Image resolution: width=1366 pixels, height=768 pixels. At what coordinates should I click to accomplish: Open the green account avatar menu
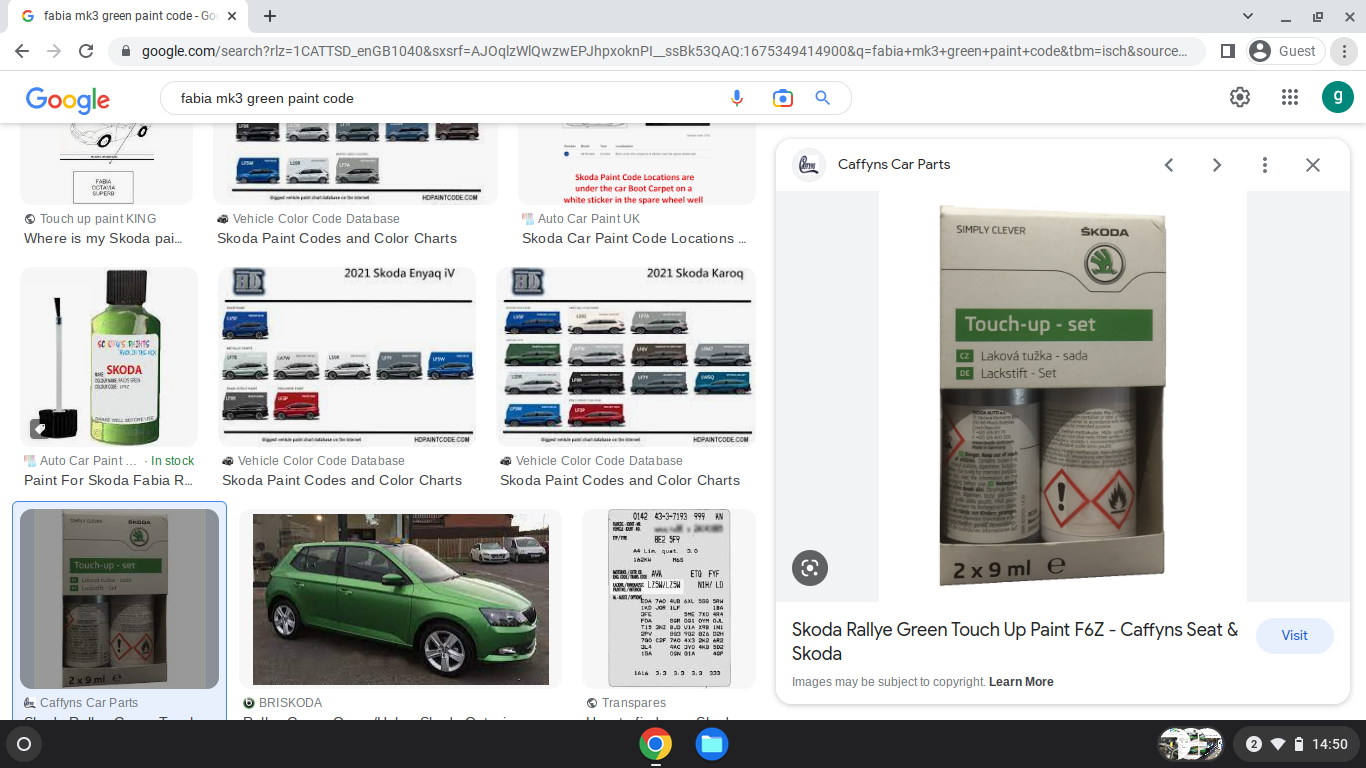1337,97
